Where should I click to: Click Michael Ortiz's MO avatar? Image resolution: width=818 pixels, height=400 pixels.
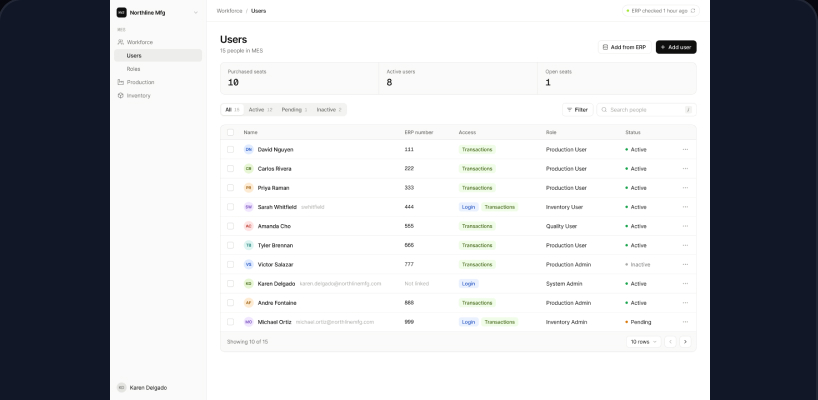248,322
